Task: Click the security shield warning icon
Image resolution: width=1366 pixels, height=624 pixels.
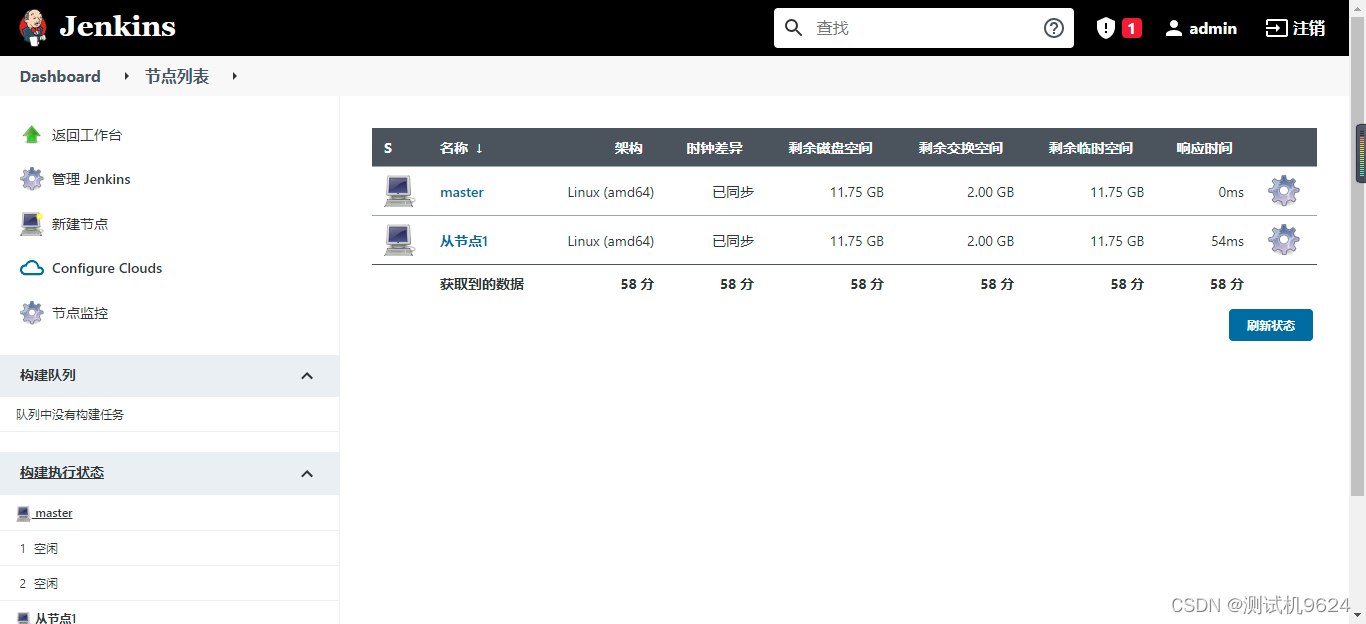Action: 1106,28
